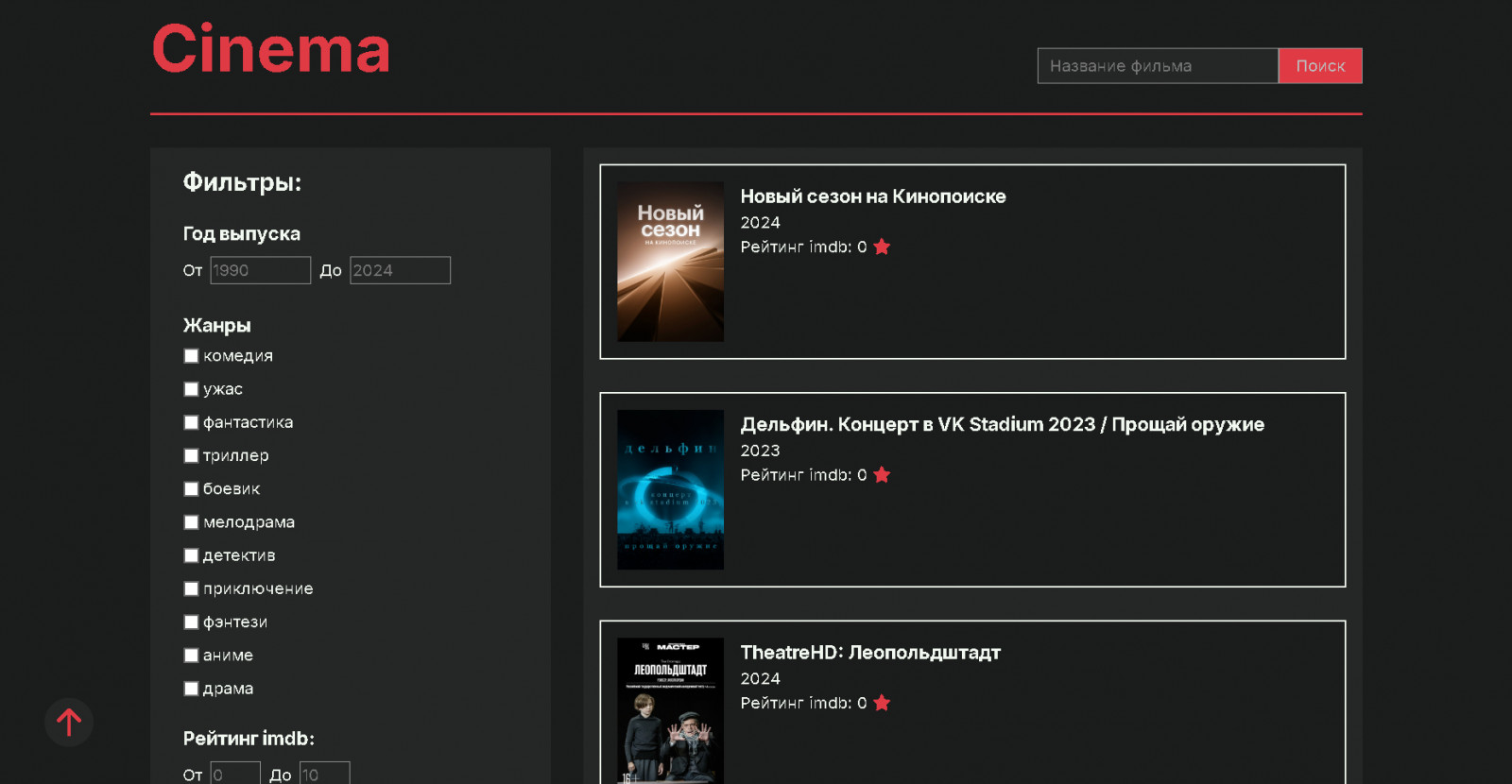The height and width of the screenshot is (784, 1512).
Task: Open the TheatreHD: Леопольдштадт title
Action: [x=870, y=653]
